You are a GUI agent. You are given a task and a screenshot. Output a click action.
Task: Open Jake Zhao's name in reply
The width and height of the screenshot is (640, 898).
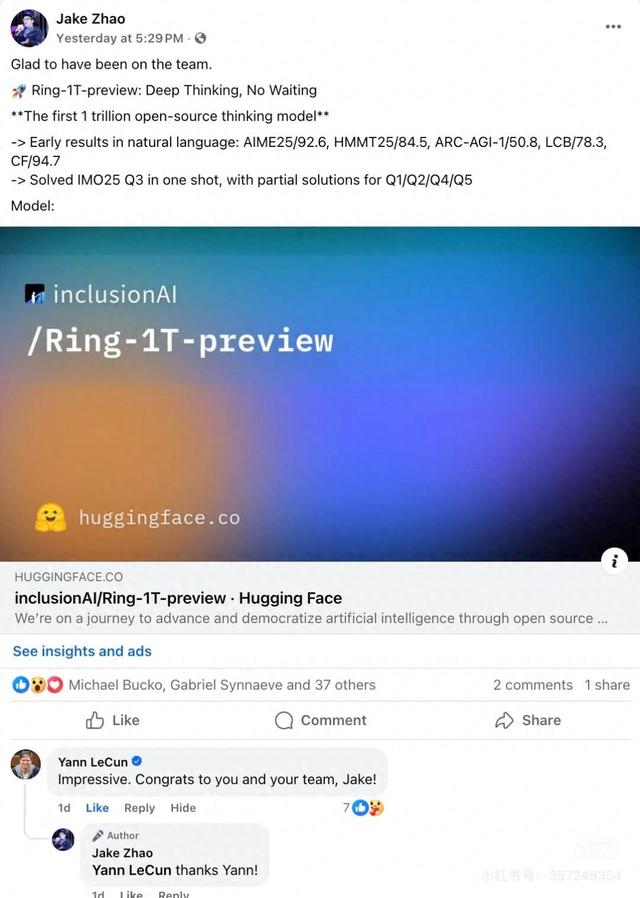[x=123, y=853]
